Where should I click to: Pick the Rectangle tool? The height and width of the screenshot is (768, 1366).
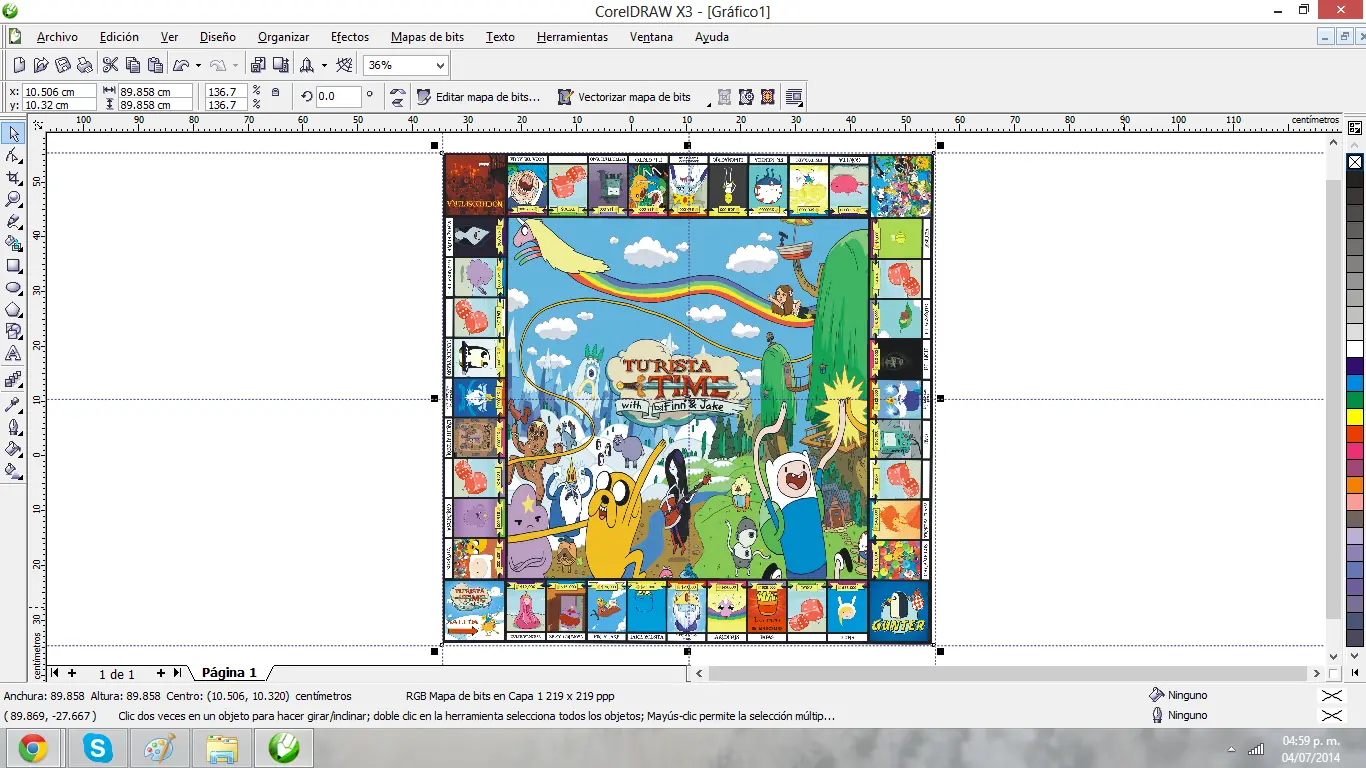14,266
